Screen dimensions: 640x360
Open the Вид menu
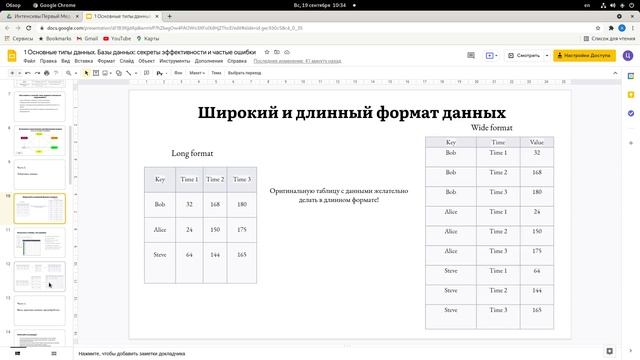66,61
